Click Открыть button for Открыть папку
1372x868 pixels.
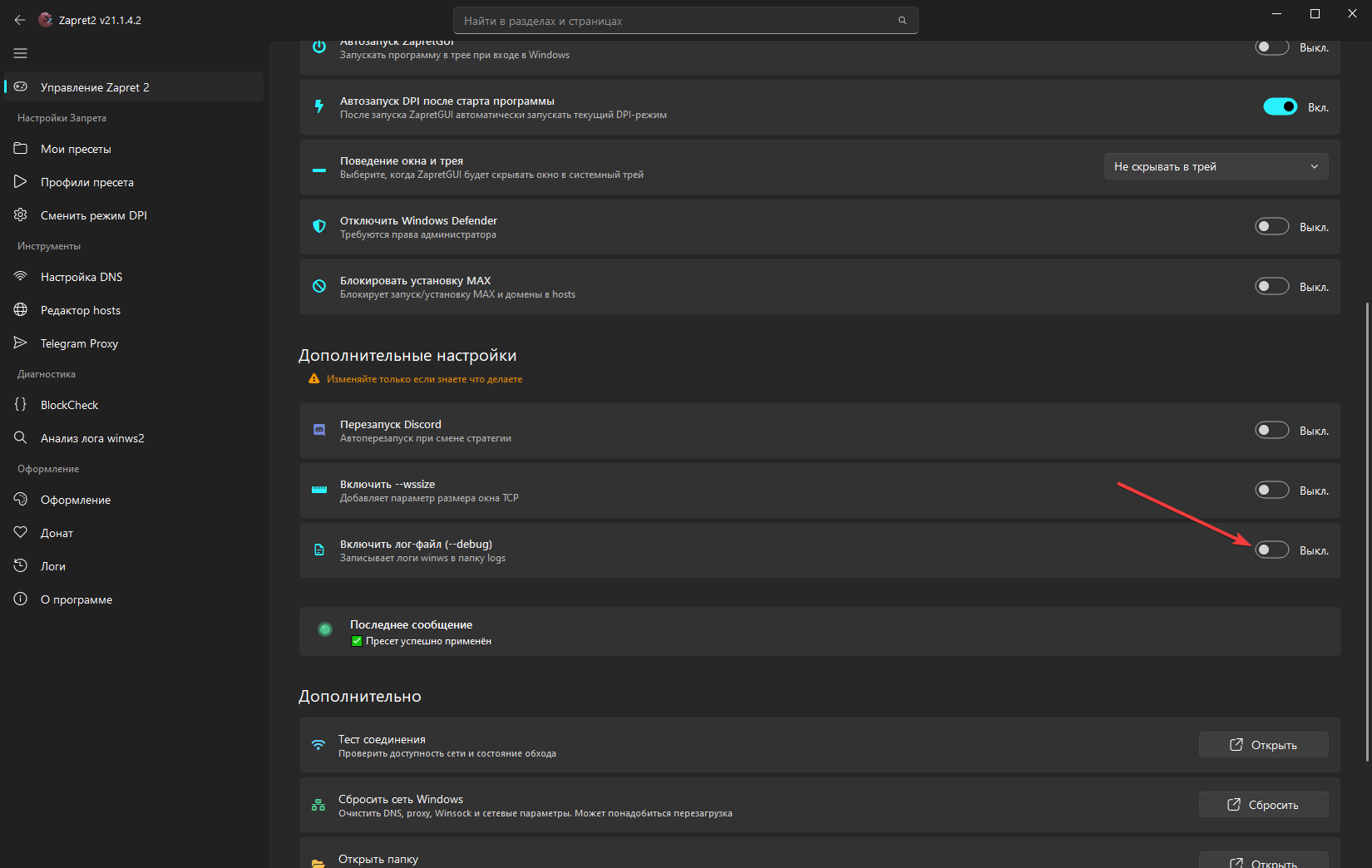(x=1263, y=860)
